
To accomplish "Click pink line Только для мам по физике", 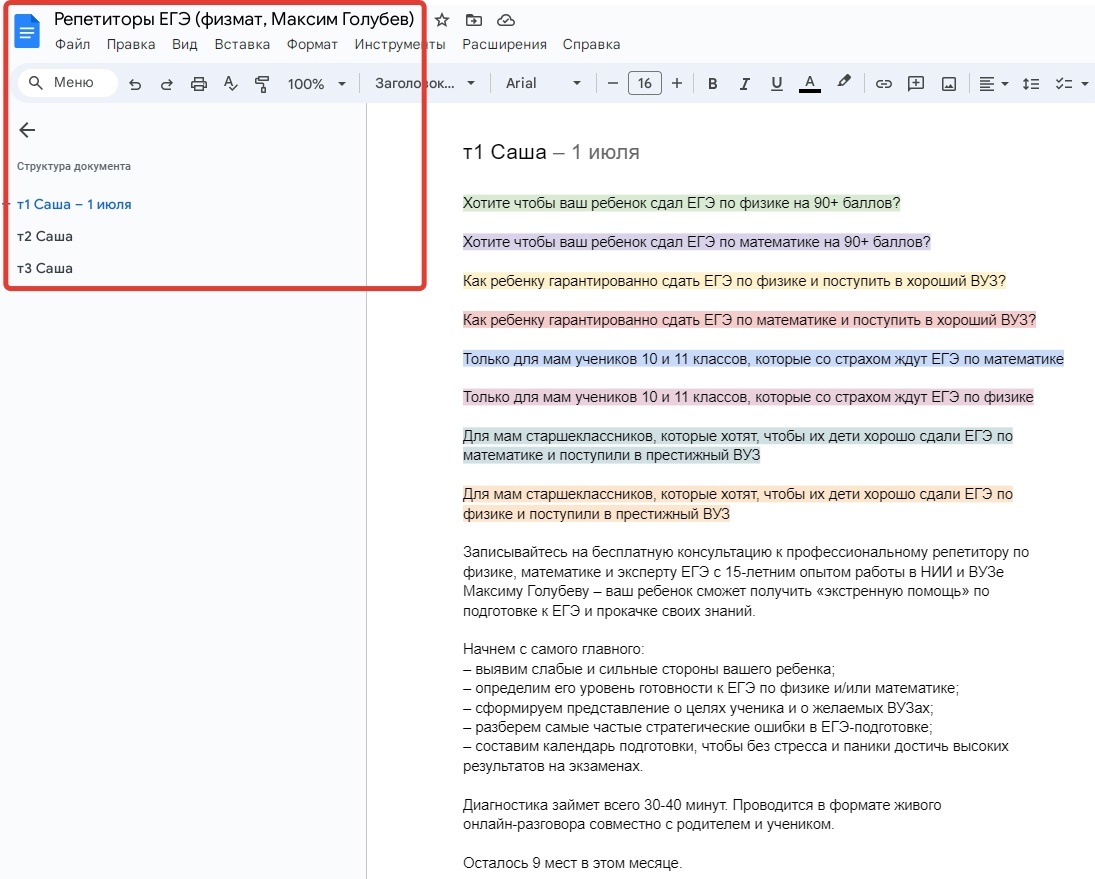I will coord(748,397).
